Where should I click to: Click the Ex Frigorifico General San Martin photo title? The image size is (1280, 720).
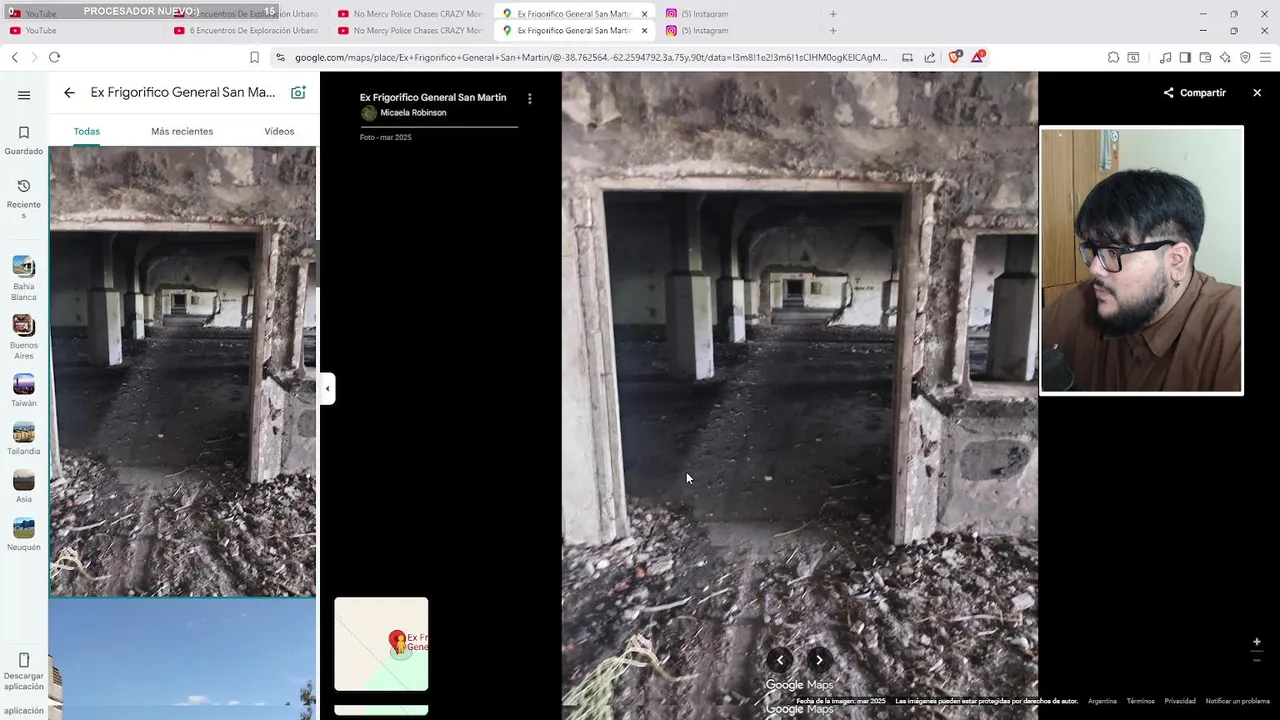click(433, 97)
